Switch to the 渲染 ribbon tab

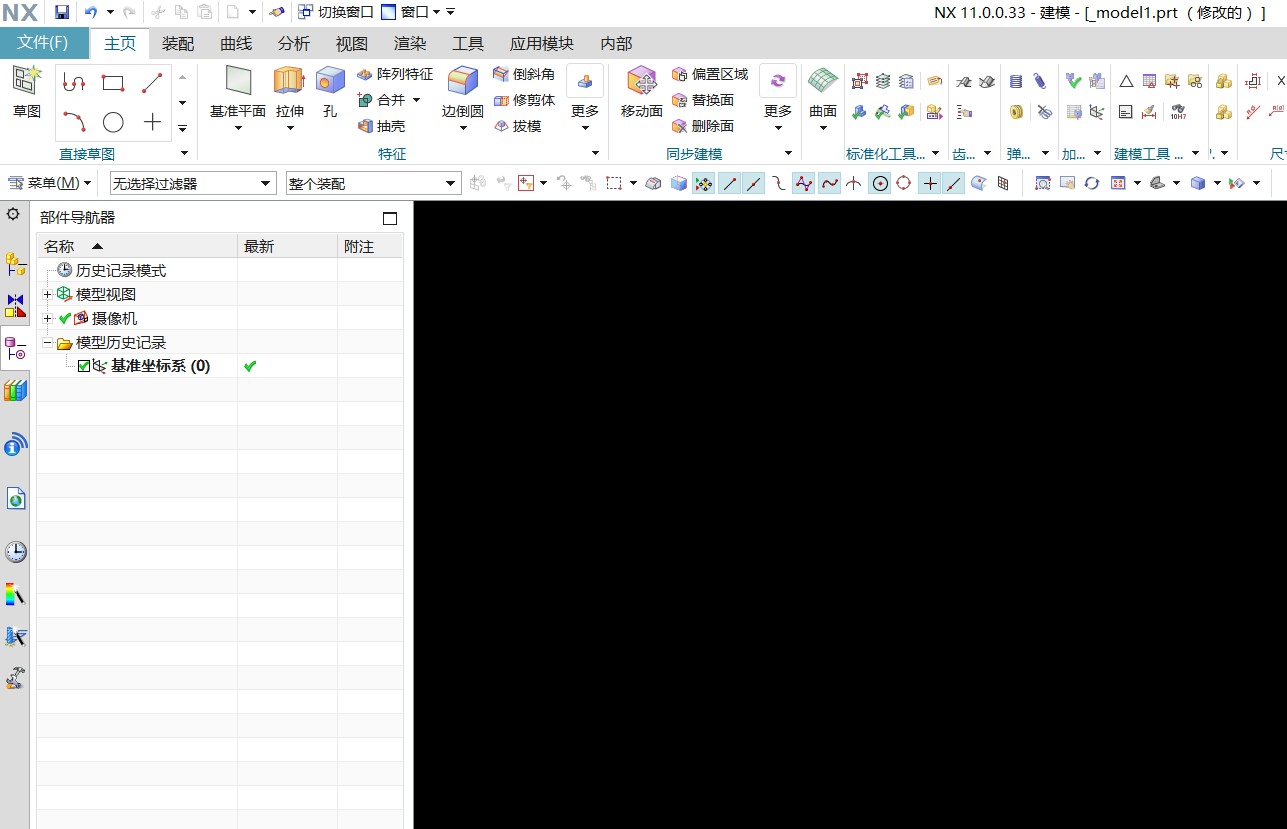tap(410, 43)
